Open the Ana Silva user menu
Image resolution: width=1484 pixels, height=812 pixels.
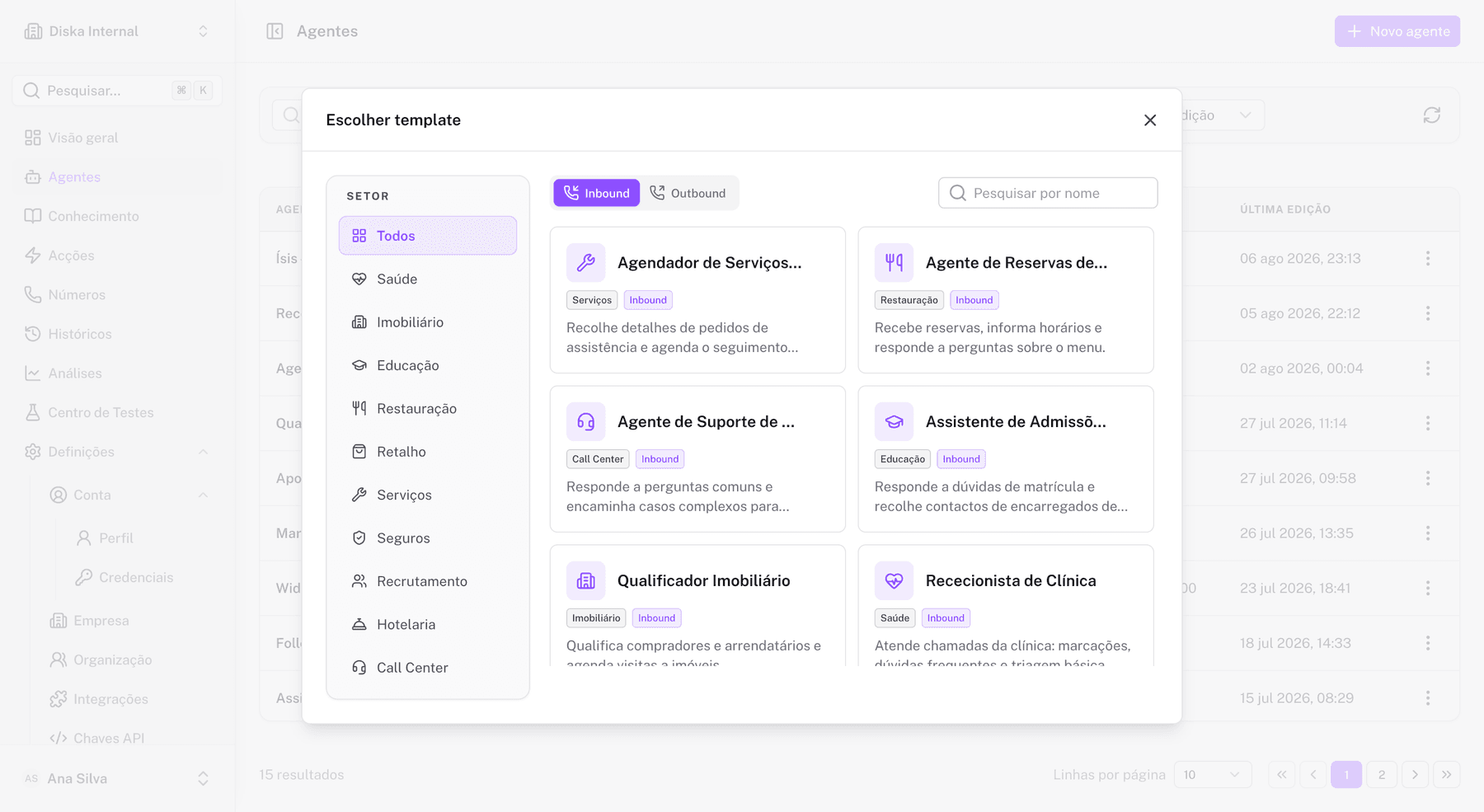tap(117, 778)
